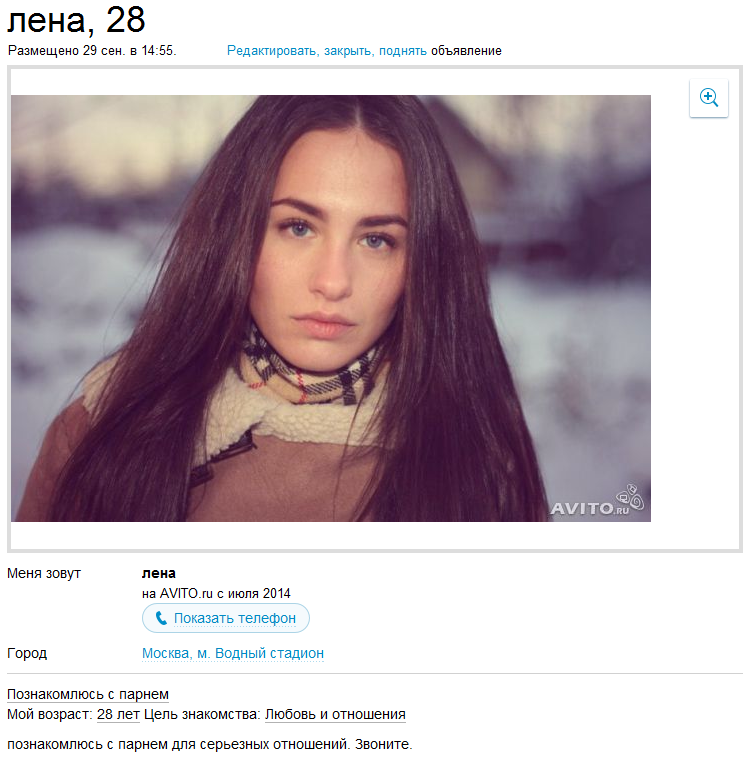This screenshot has height=768, width=748.
Task: Click the phone handset icon
Action: point(161,618)
